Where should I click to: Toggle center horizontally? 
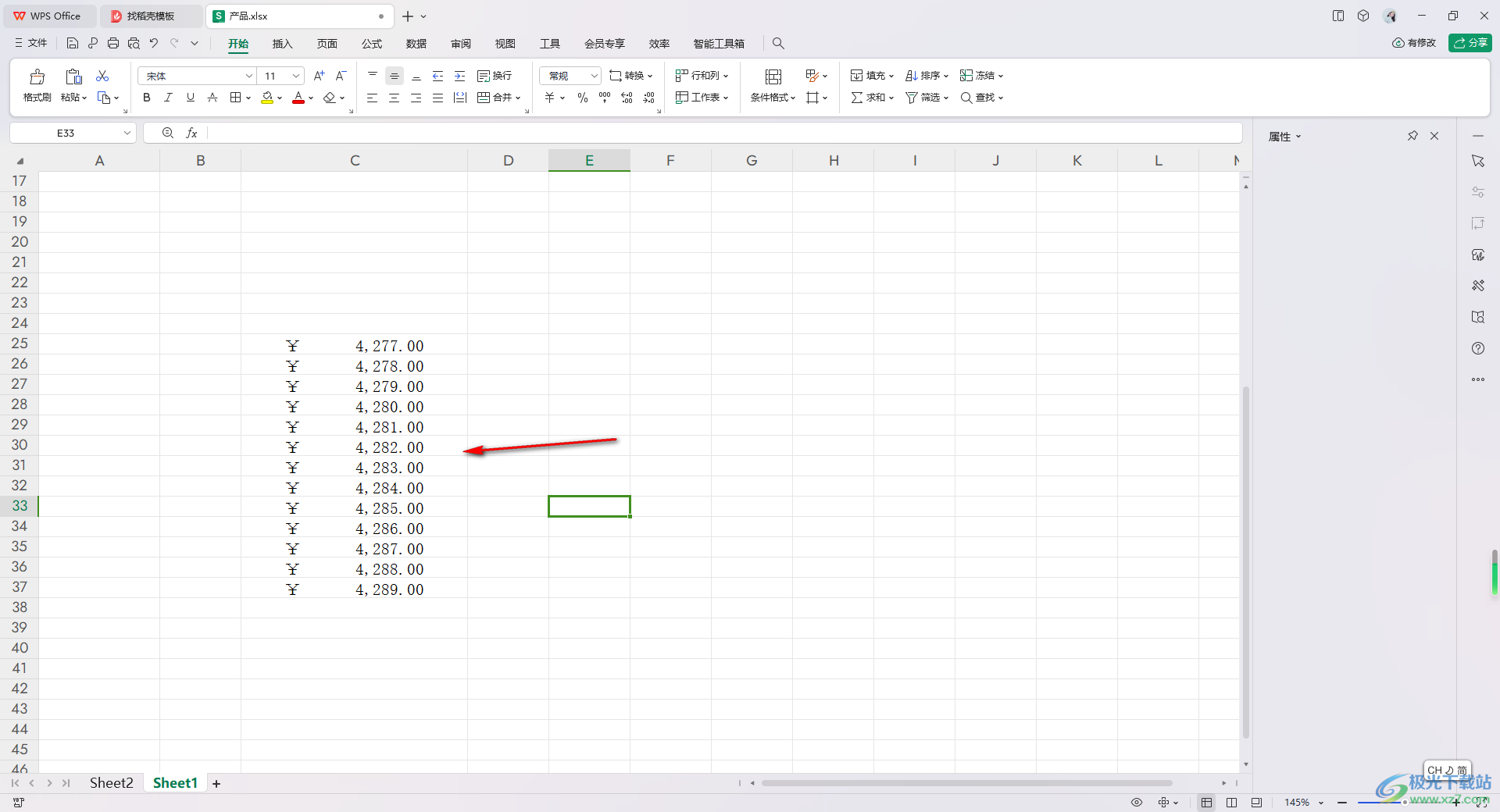395,98
